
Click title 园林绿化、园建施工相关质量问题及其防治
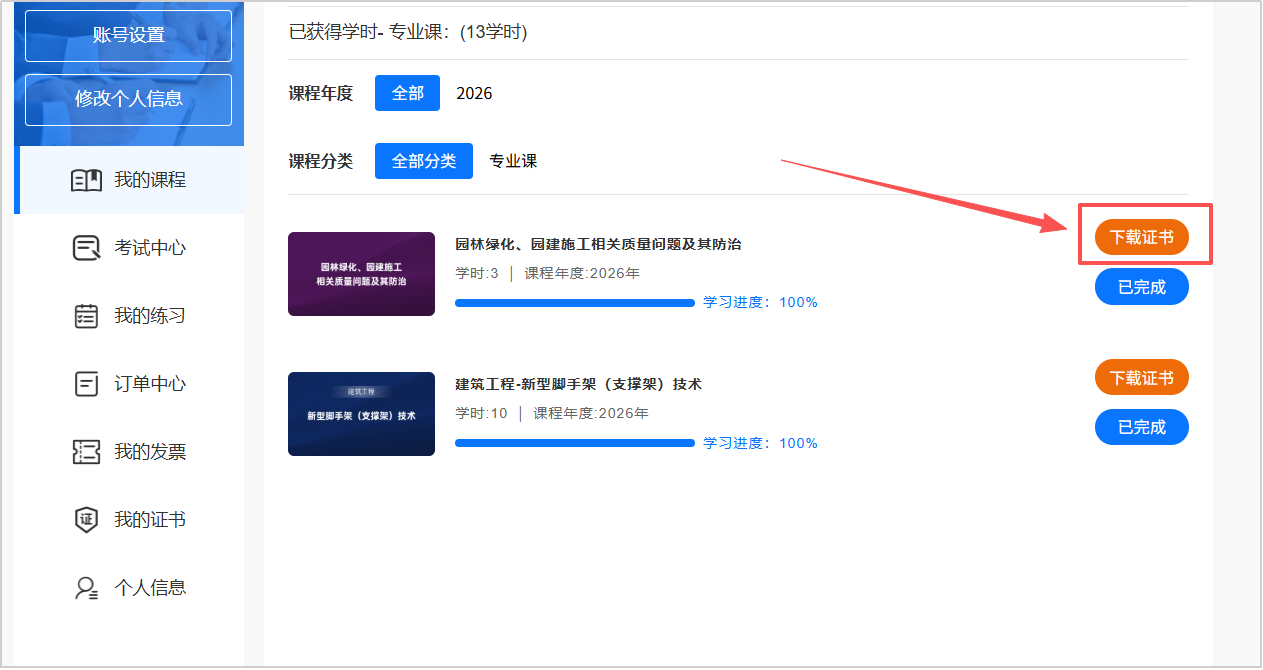[598, 244]
